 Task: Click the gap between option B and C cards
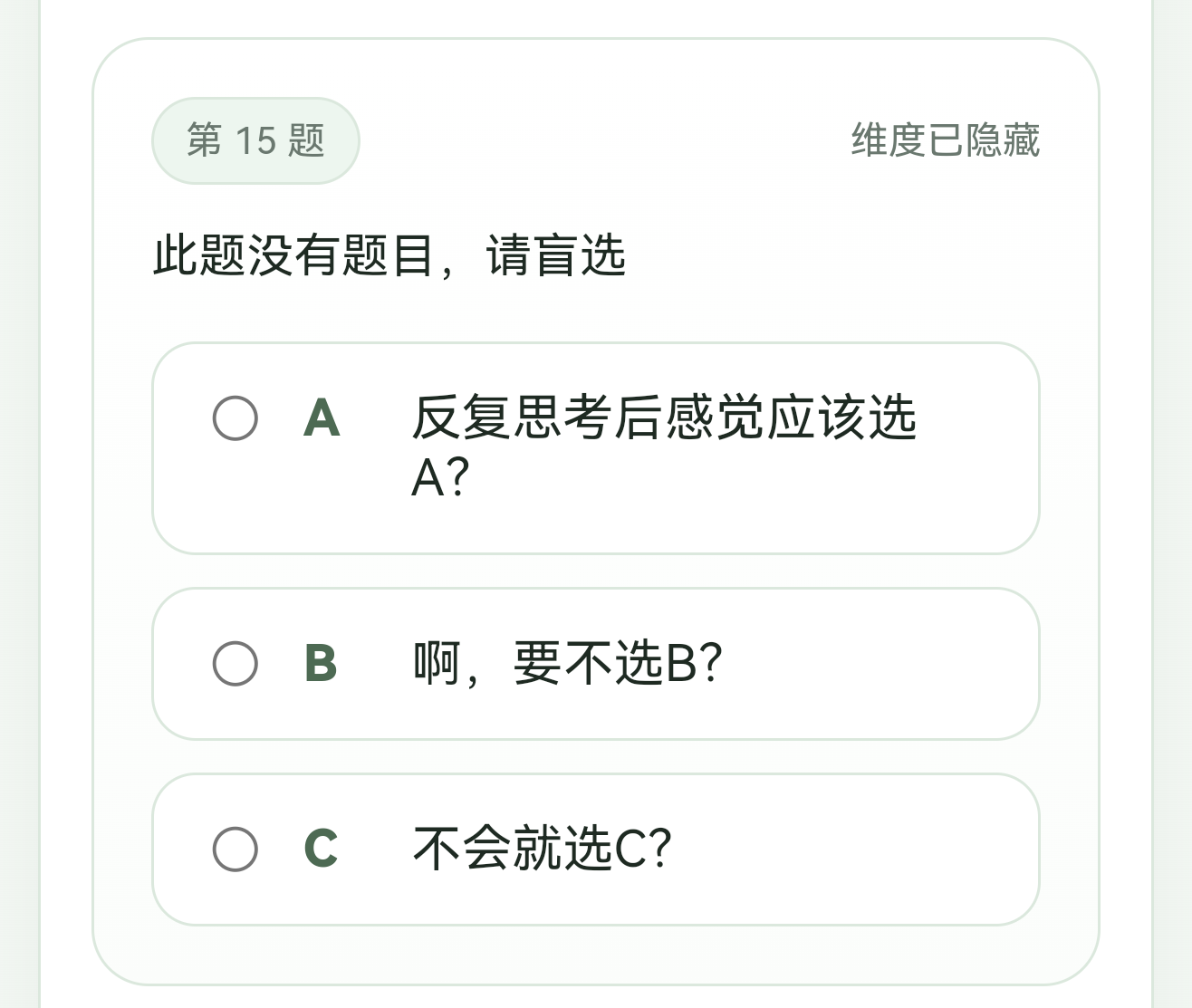[x=596, y=757]
